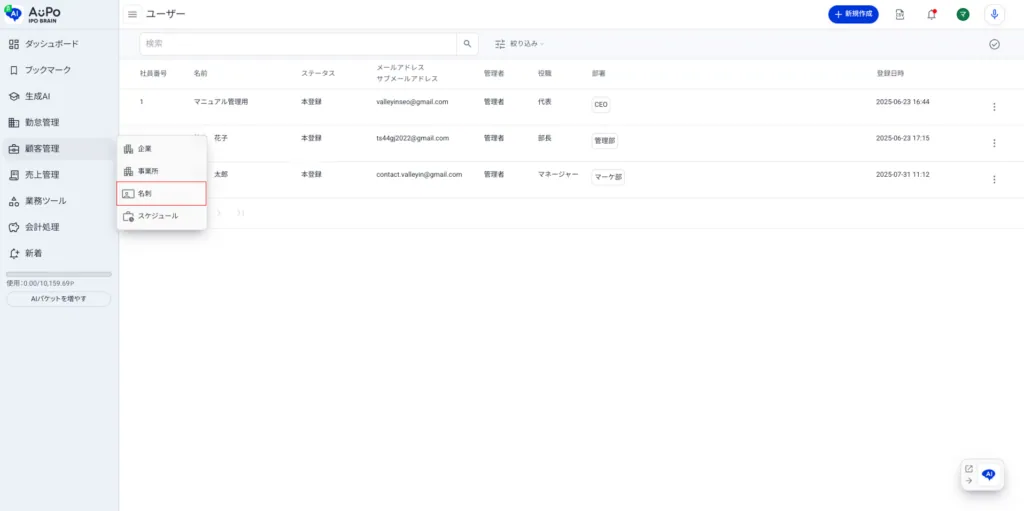Choose 事業所 from the submenu
This screenshot has height=511, width=1024.
click(162, 171)
